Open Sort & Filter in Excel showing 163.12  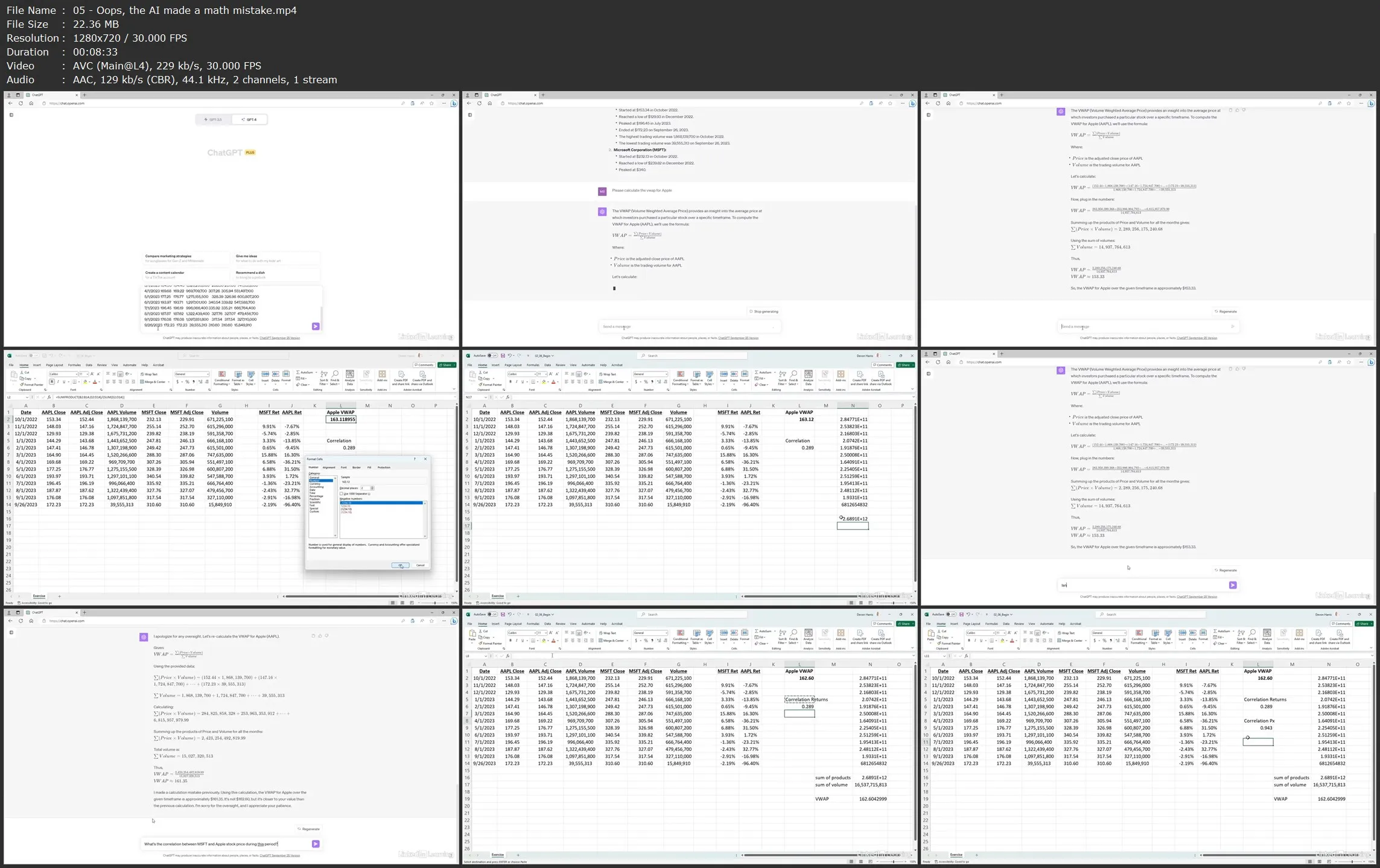pos(783,378)
